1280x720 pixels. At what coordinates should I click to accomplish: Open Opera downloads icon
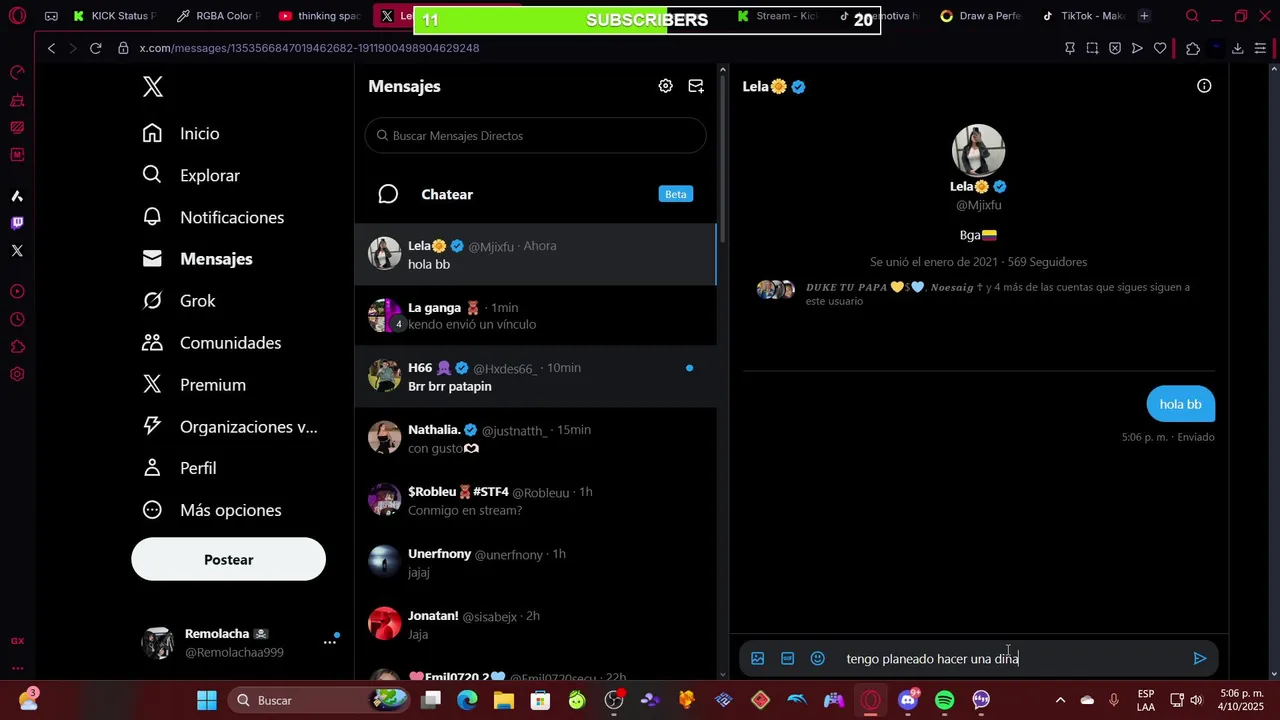pos(1237,48)
